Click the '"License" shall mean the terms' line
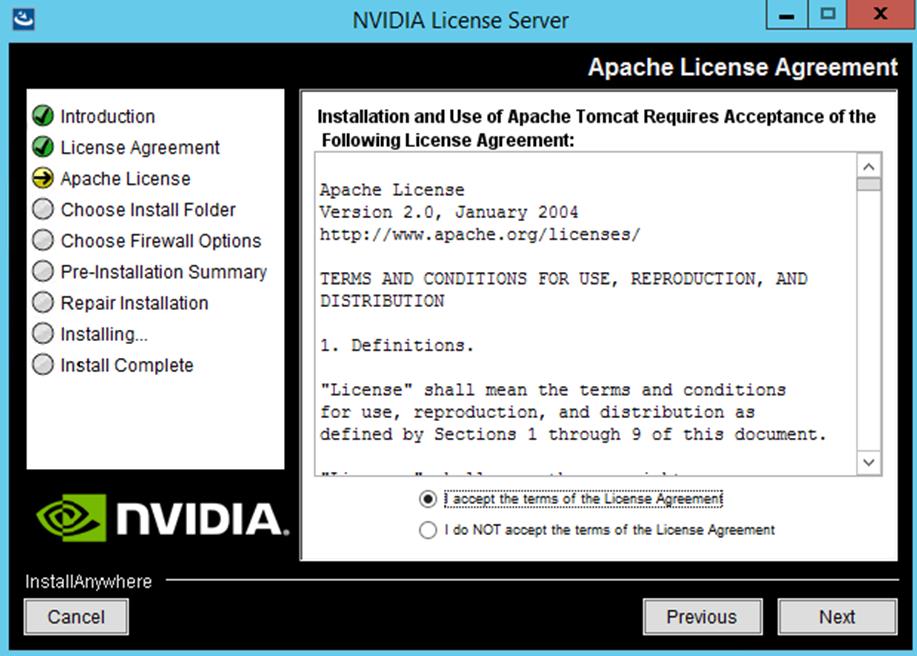Viewport: 917px width, 656px height. tap(553, 389)
